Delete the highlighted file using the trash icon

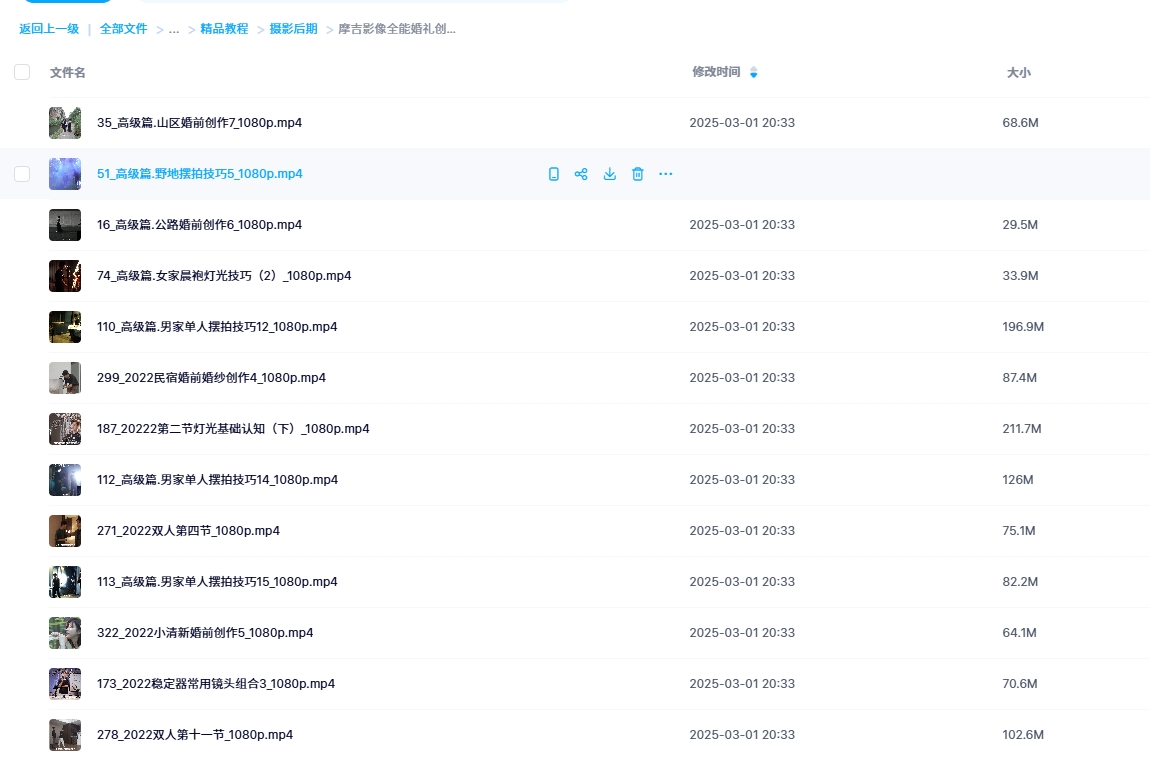pos(637,174)
